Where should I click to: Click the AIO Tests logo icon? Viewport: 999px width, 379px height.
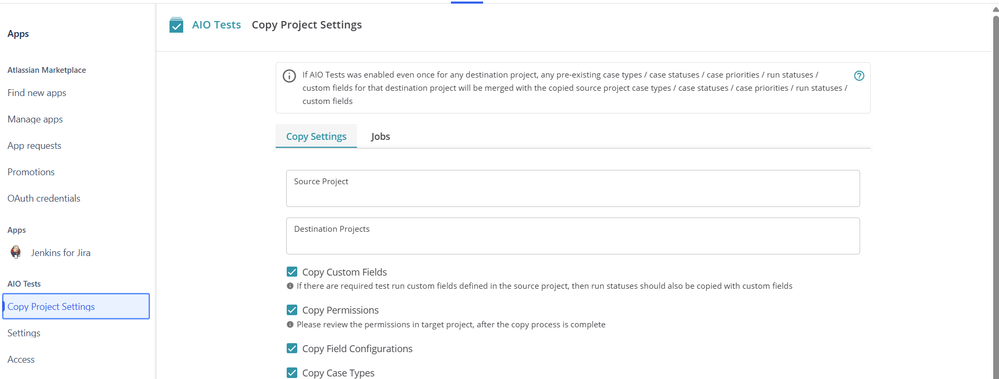click(x=176, y=25)
